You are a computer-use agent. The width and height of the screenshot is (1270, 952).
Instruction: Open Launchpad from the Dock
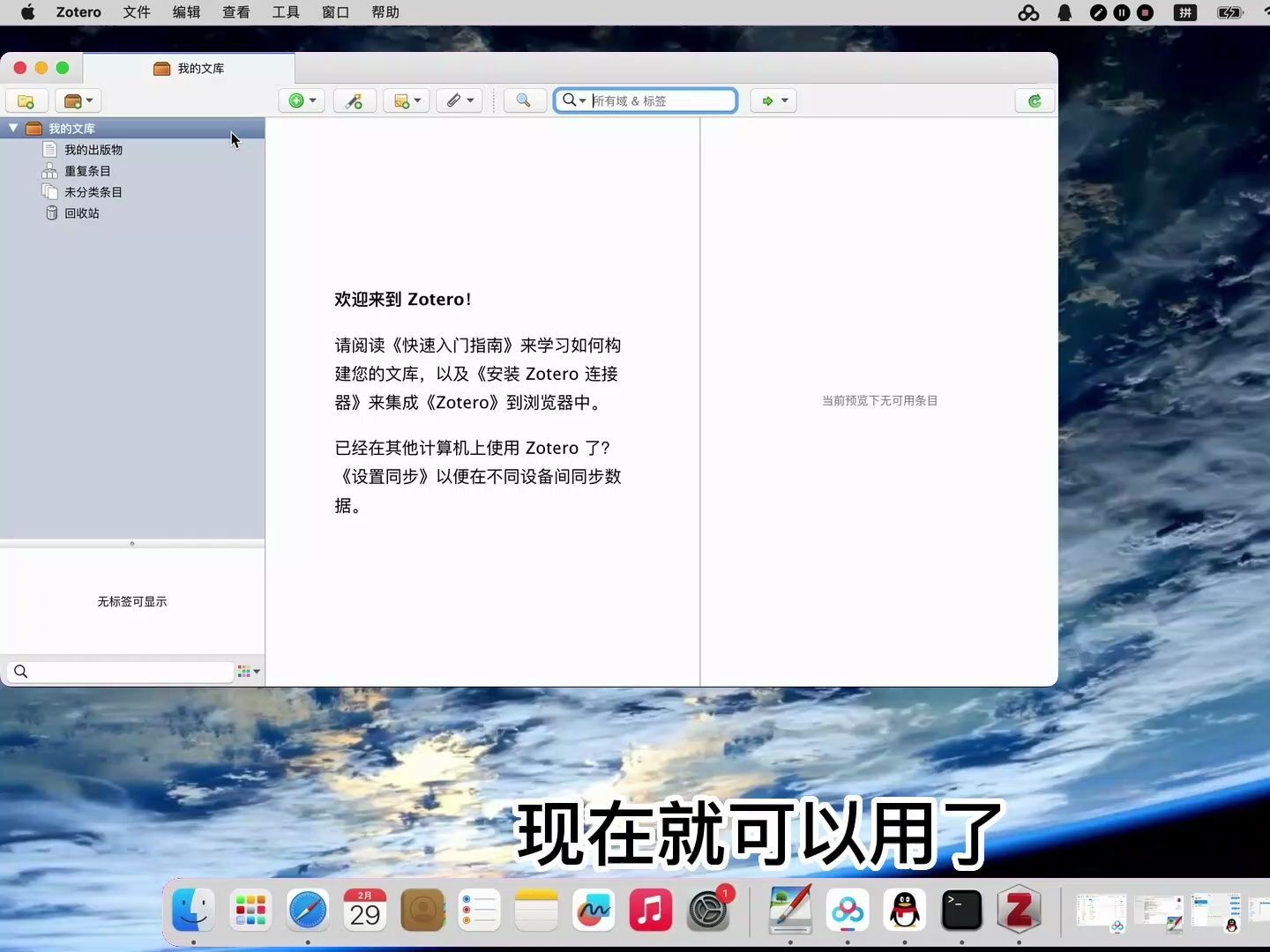(x=250, y=910)
